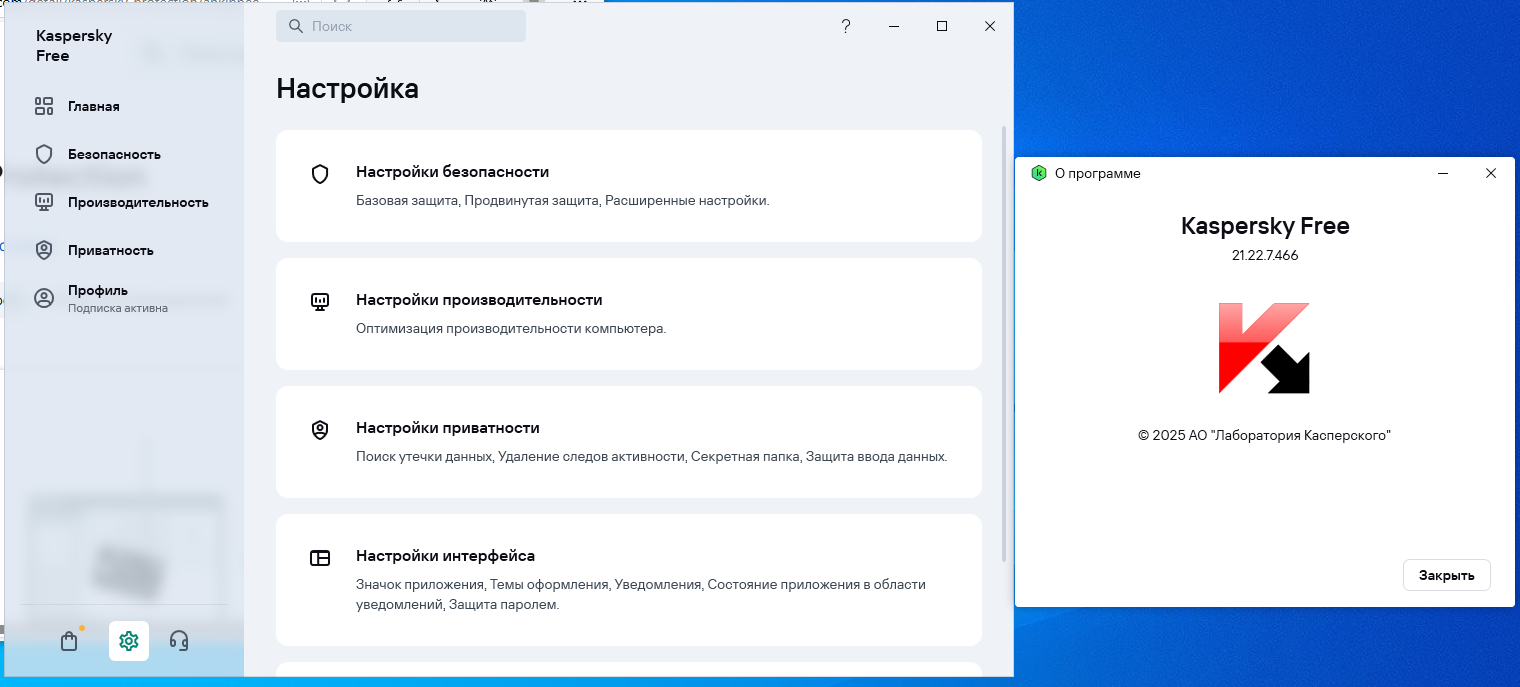Viewport: 1520px width, 687px height.
Task: Open support via the headset icon
Action: pos(179,641)
